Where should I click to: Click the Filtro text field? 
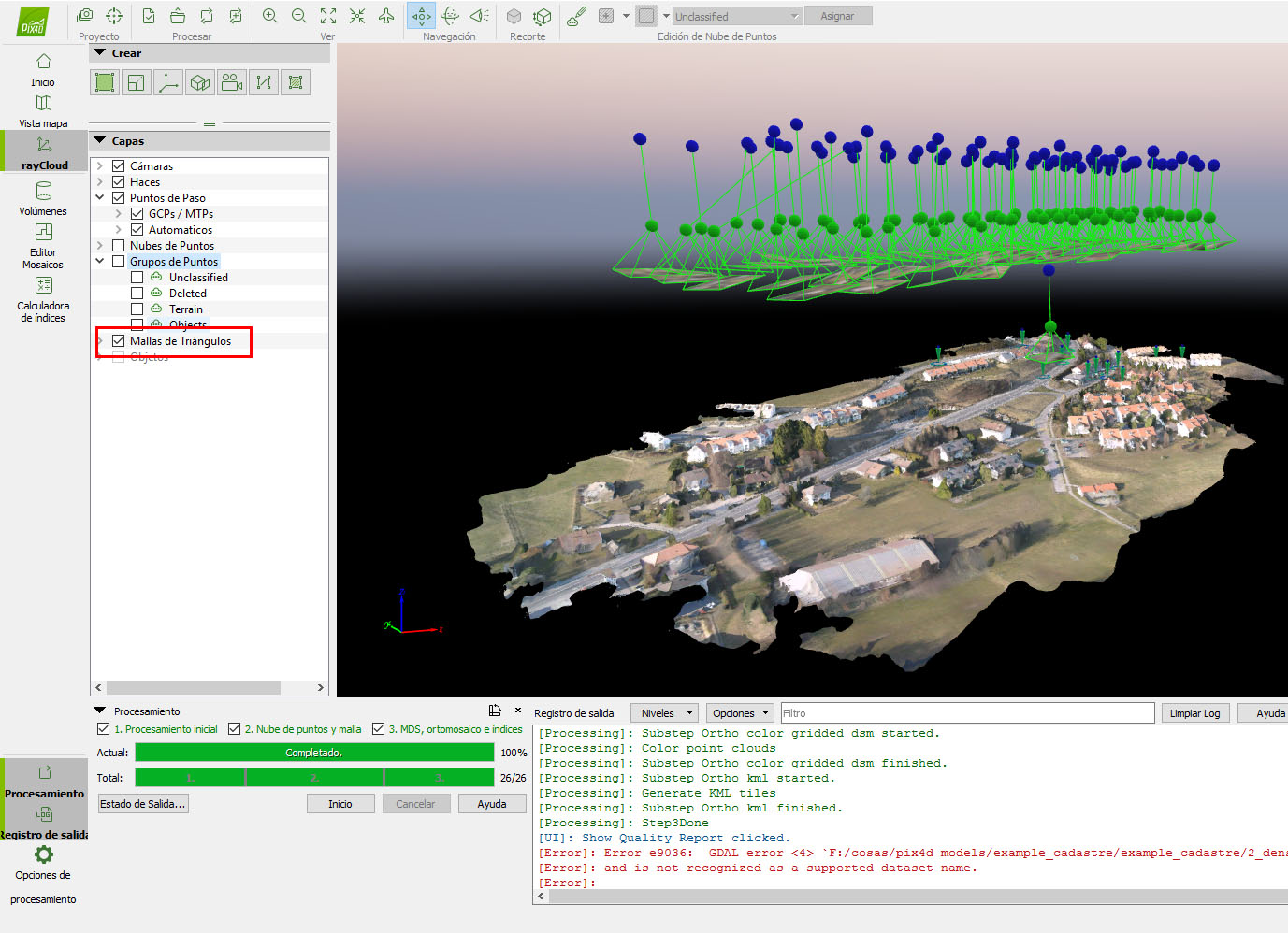pos(966,713)
